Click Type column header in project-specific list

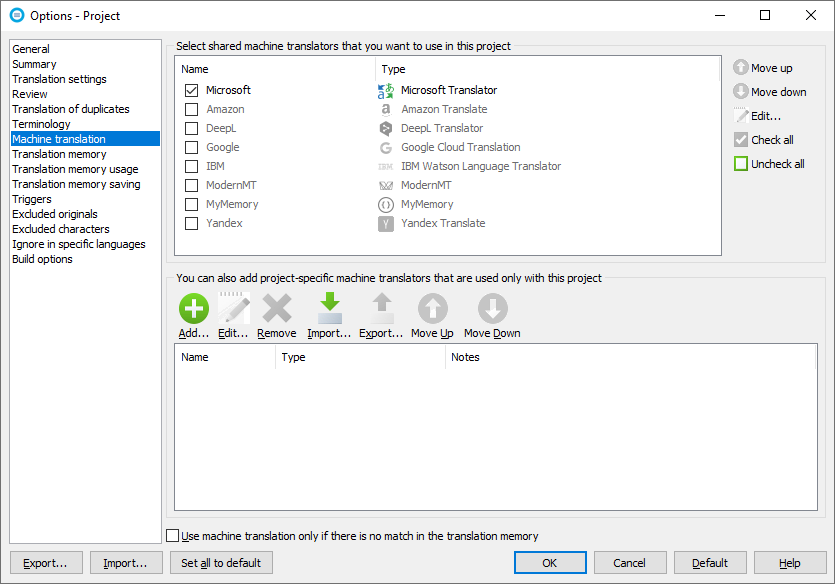coord(361,357)
